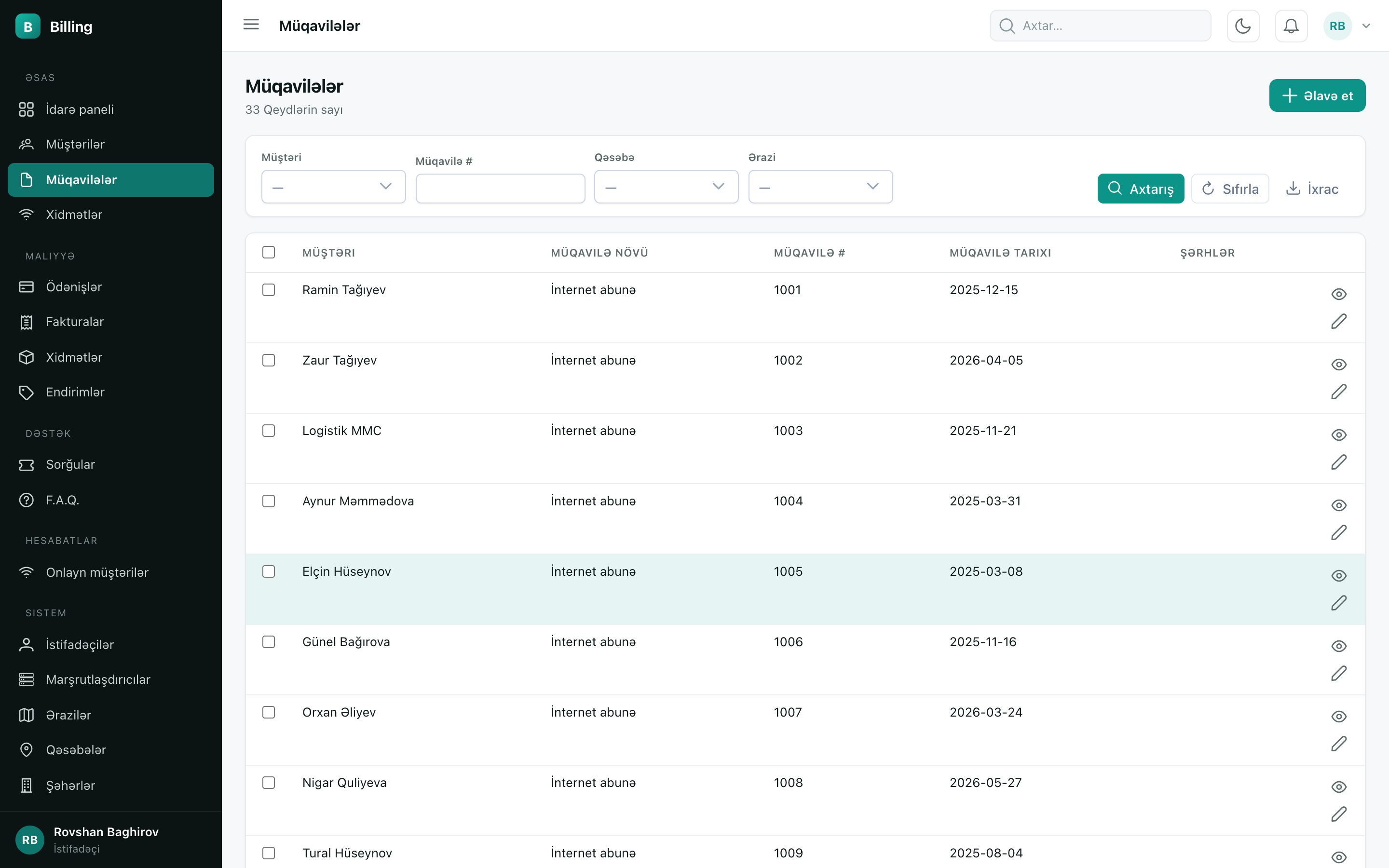Image resolution: width=1389 pixels, height=868 pixels.
Task: Expand the Qəsəbə filter dropdown
Action: (x=666, y=187)
